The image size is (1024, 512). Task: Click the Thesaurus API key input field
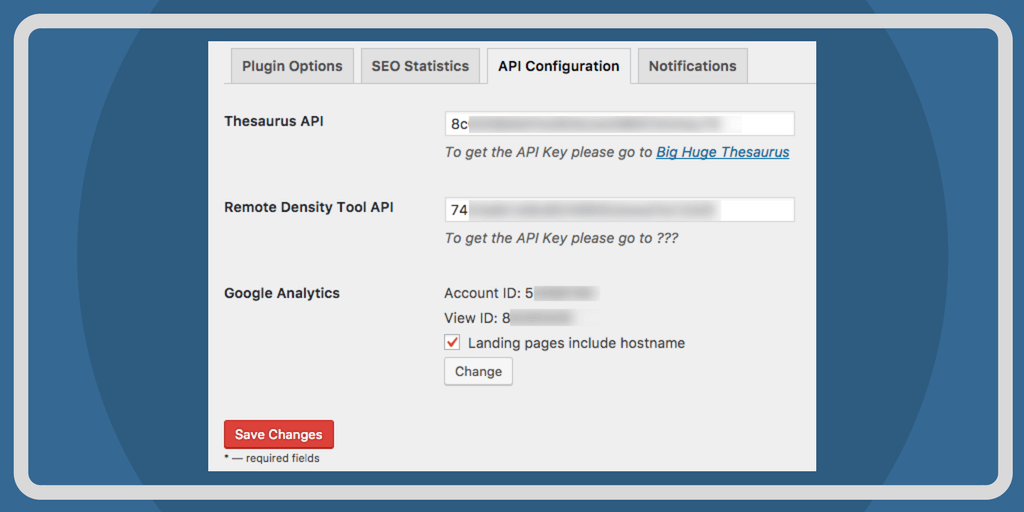(619, 124)
